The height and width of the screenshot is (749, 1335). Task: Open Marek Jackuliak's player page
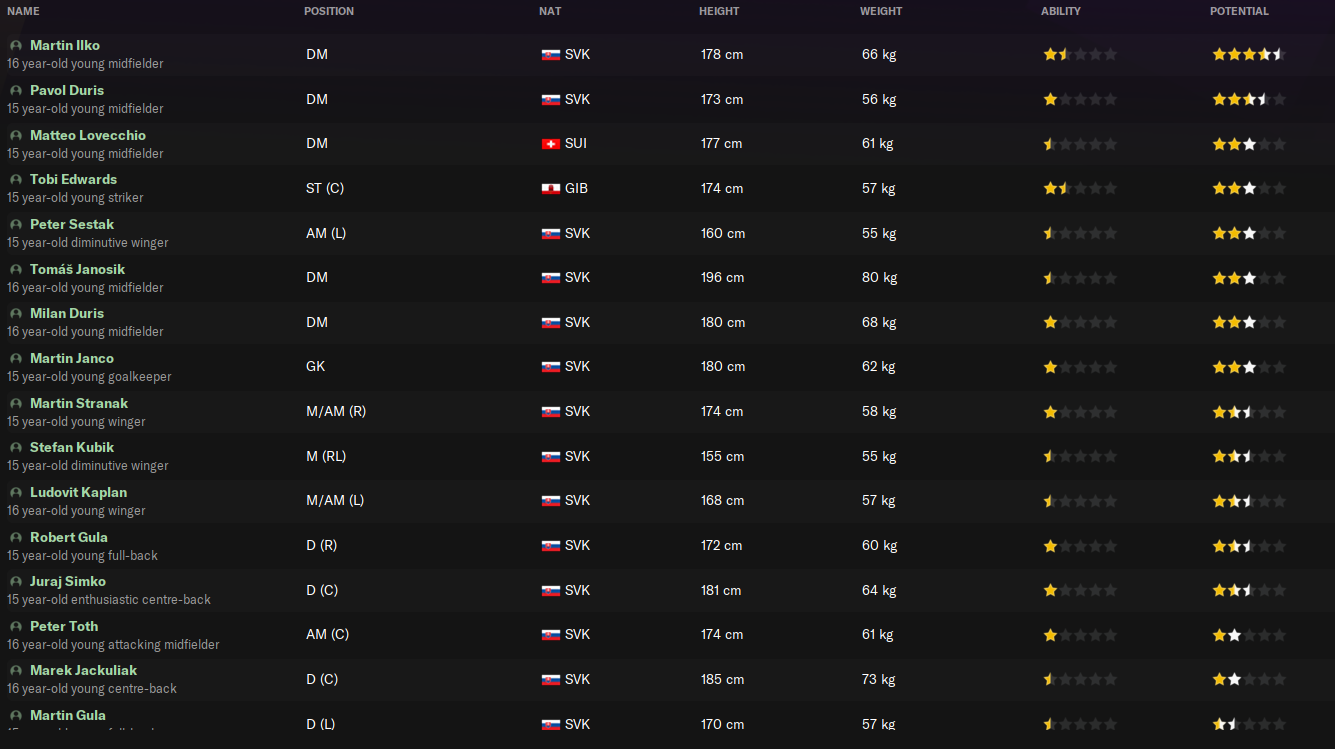pyautogui.click(x=83, y=671)
